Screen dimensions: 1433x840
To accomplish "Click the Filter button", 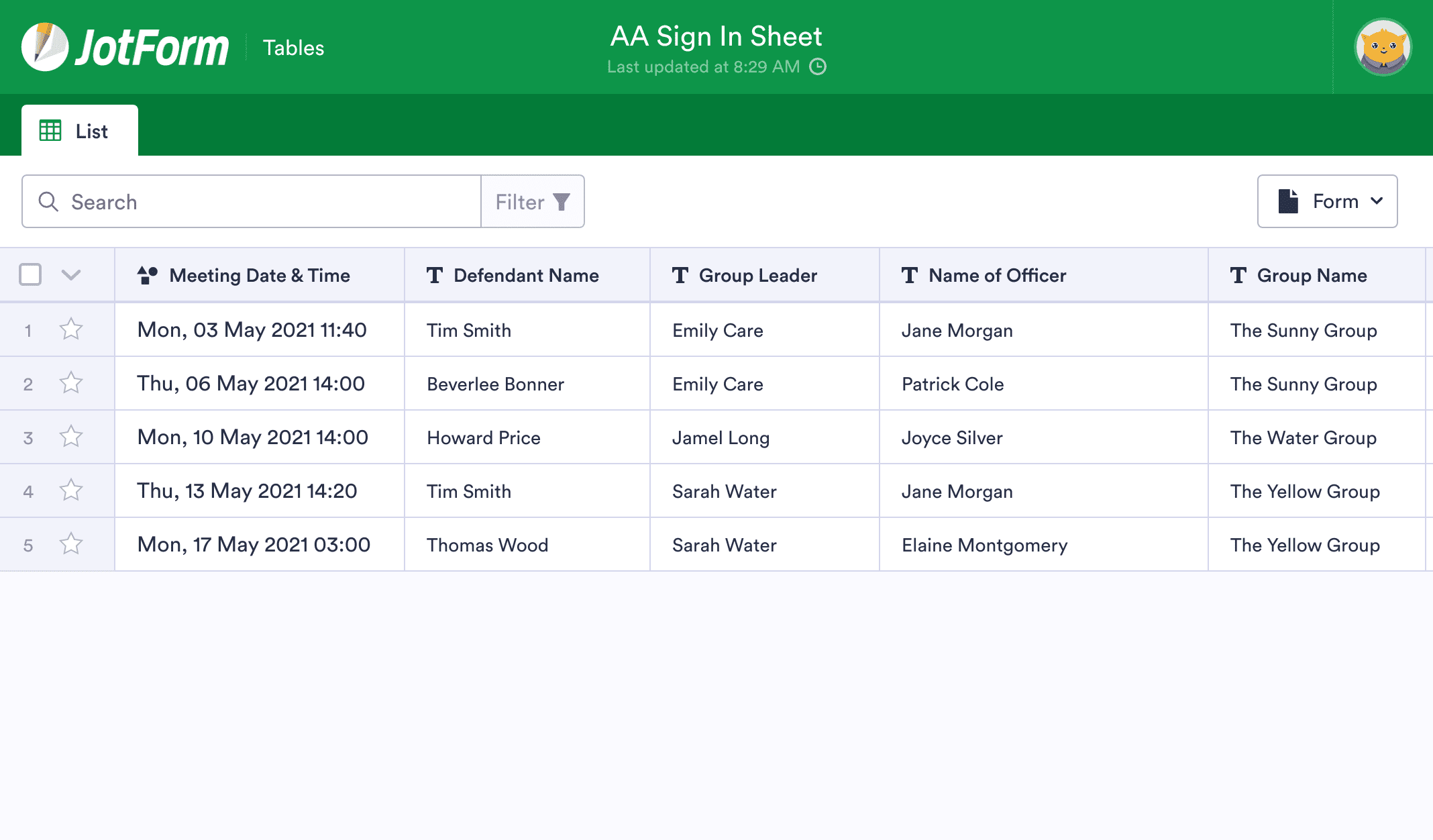I will 532,201.
